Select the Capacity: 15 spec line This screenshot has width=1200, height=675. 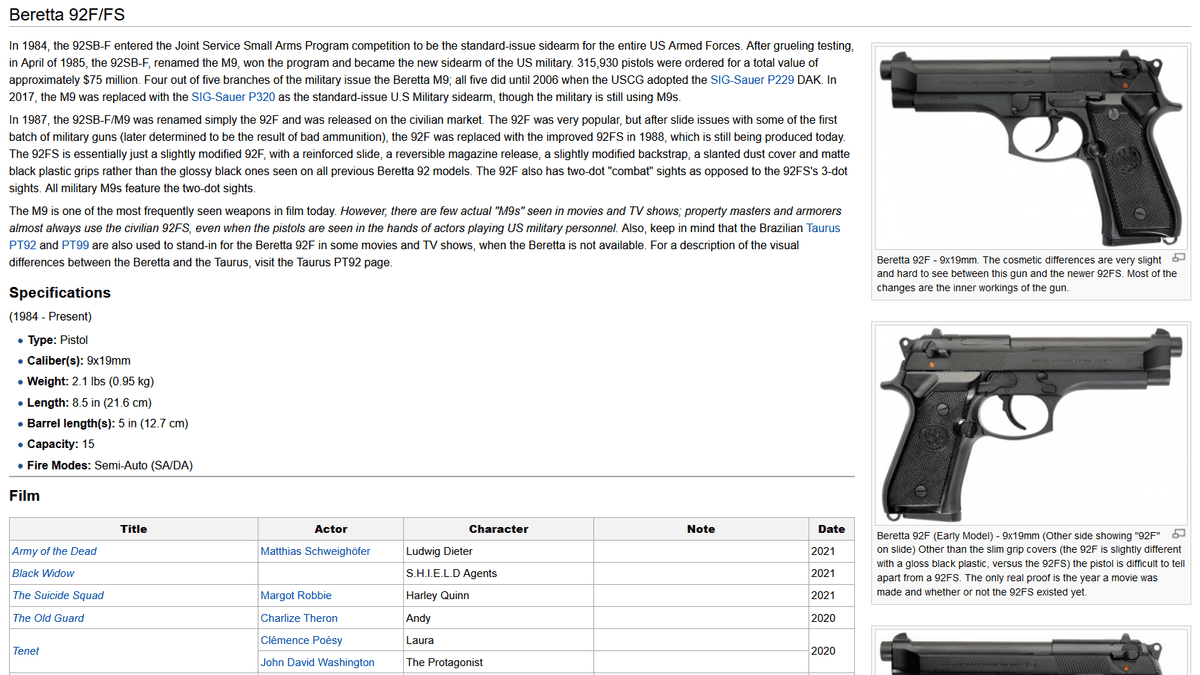pos(61,444)
